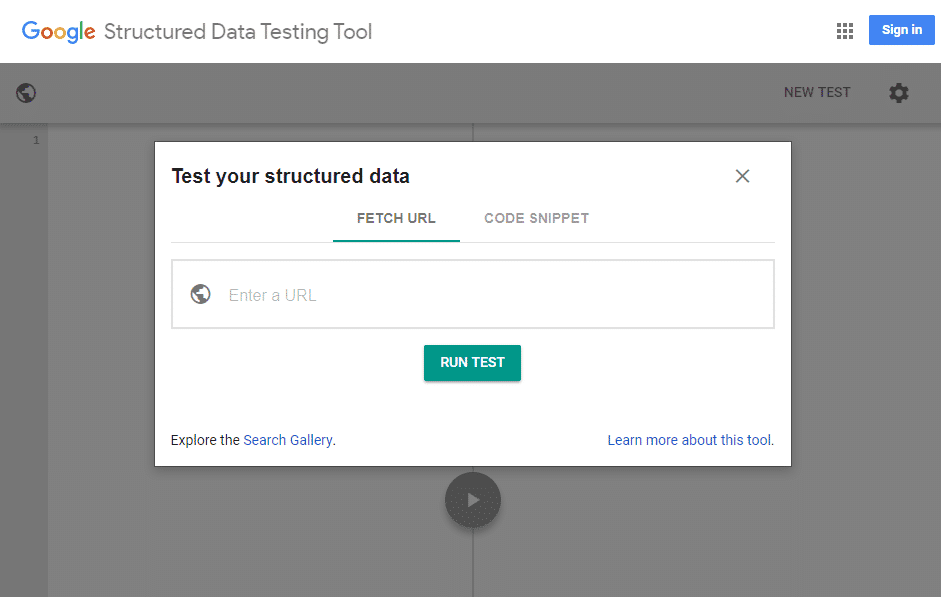
Task: Click the Test your structured data heading
Action: pyautogui.click(x=290, y=176)
